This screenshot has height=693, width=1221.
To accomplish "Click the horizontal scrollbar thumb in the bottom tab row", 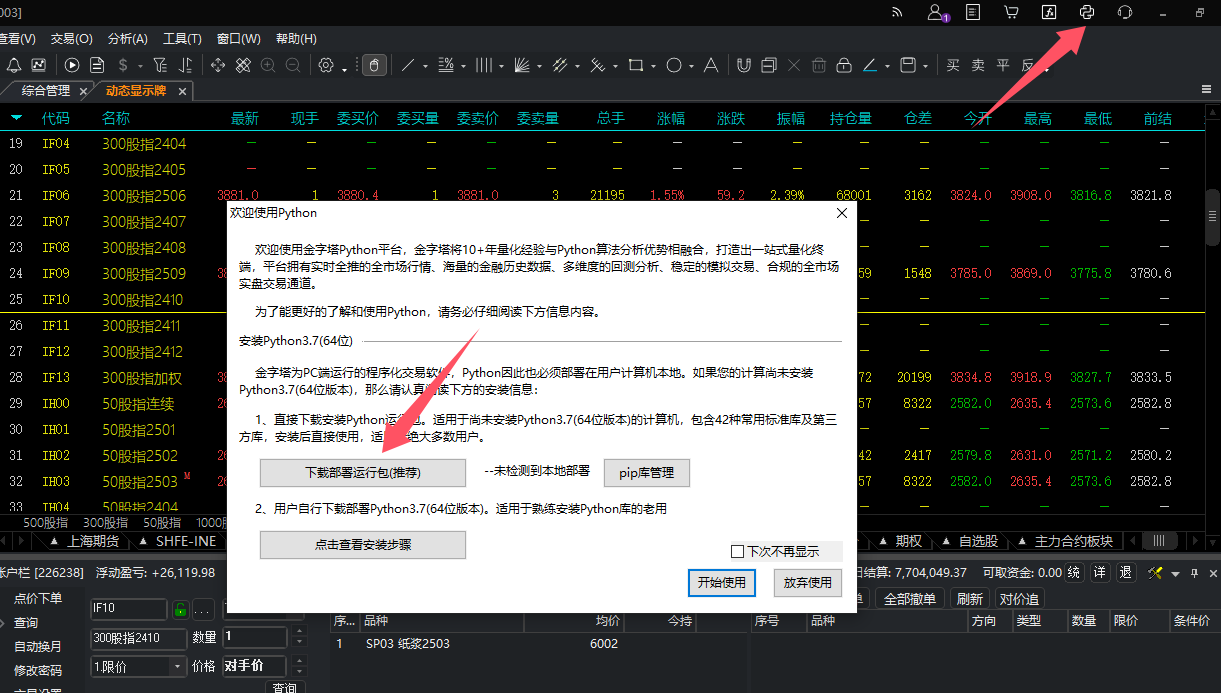I will coord(1160,541).
